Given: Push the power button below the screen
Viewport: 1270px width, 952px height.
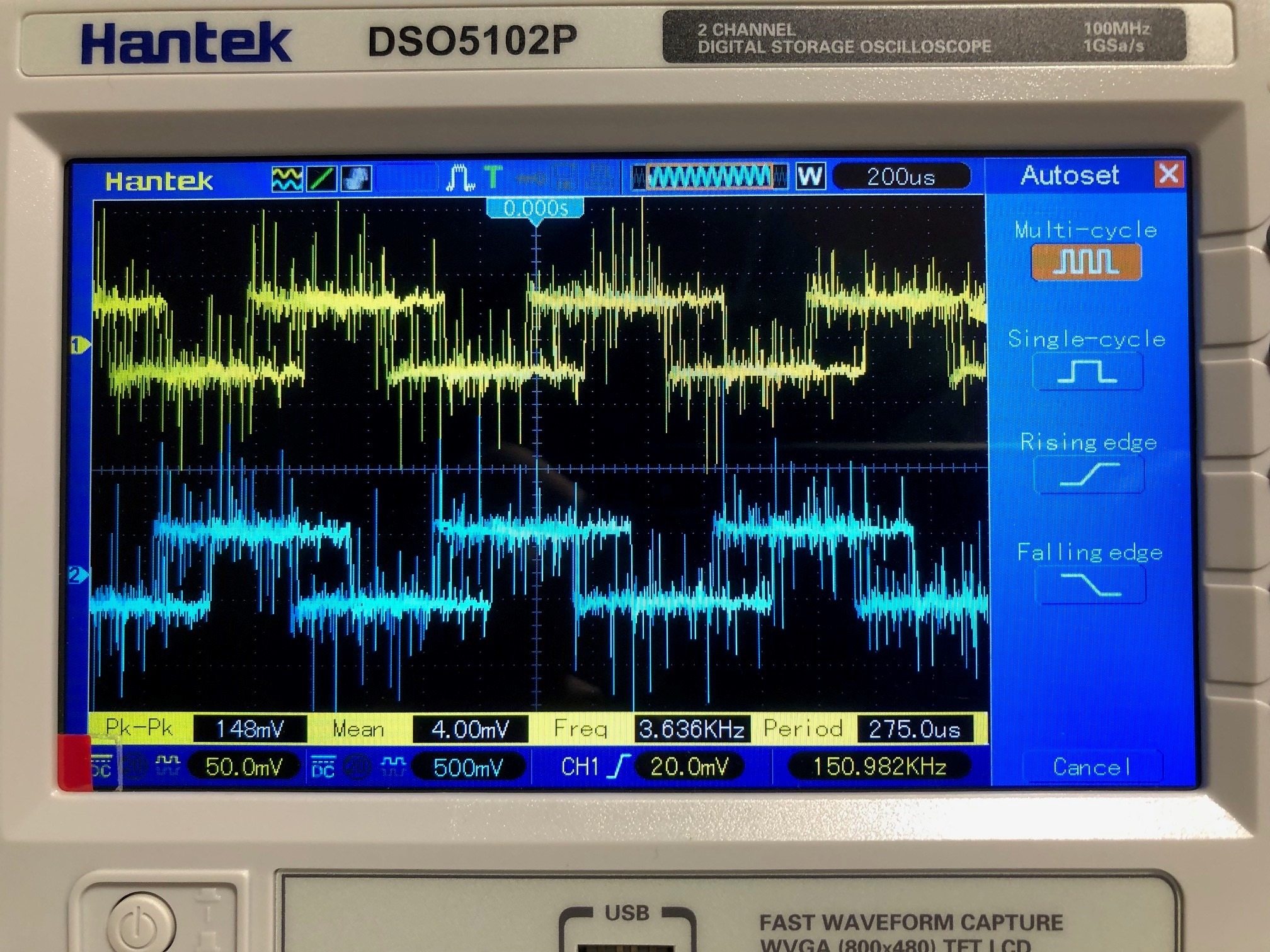Looking at the screenshot, I should [x=142, y=926].
